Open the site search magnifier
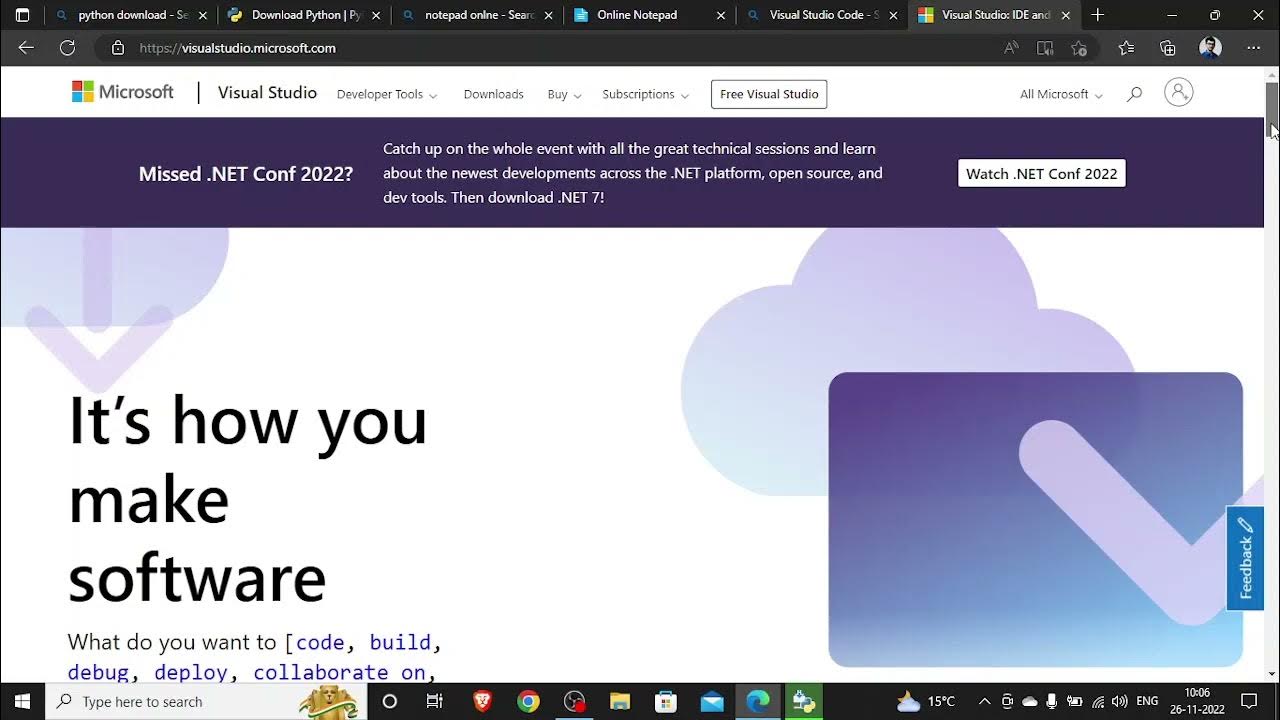Viewport: 1280px width, 720px height. tap(1134, 94)
